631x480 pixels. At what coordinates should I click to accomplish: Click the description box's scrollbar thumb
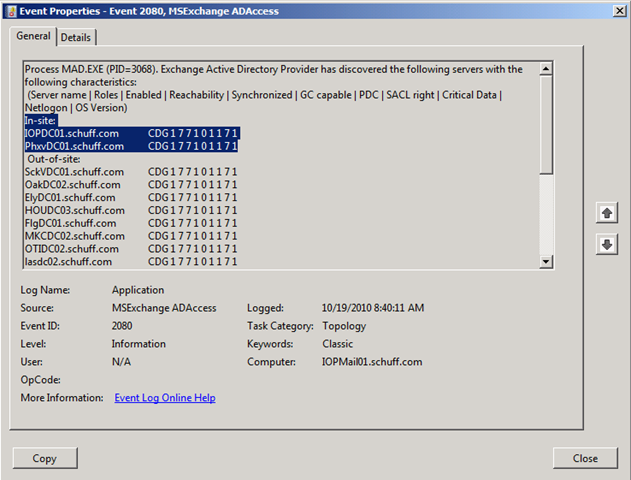point(546,125)
